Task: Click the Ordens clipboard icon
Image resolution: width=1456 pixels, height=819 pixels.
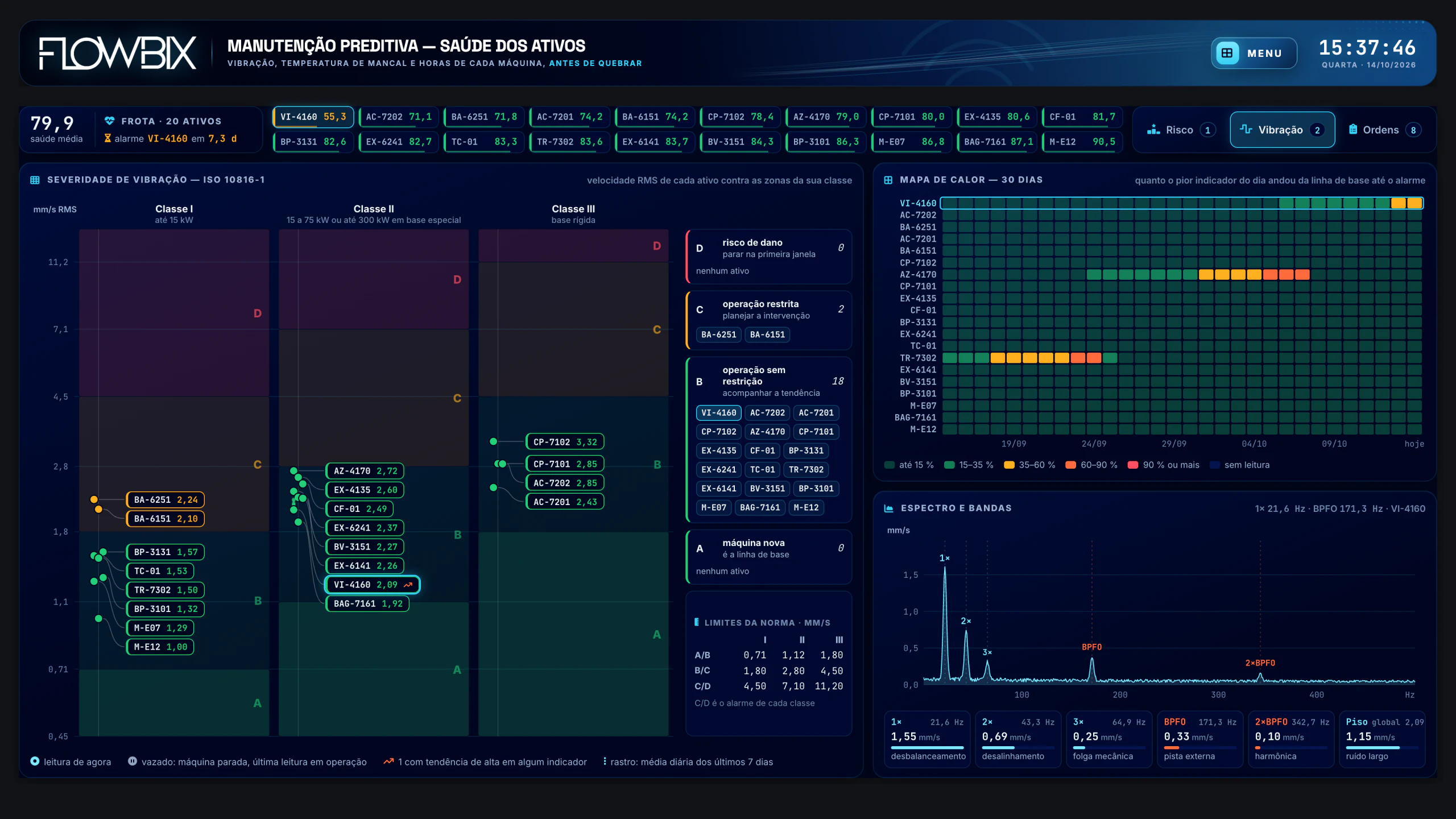Action: [x=1353, y=129]
